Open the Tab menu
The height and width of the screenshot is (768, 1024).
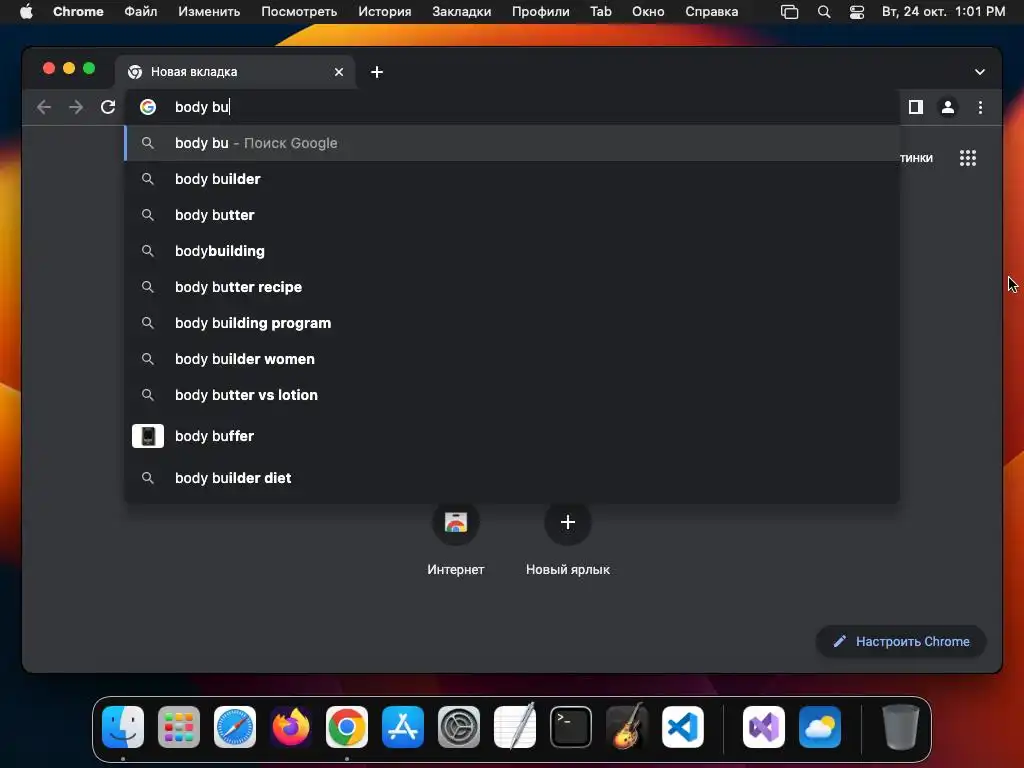(601, 11)
